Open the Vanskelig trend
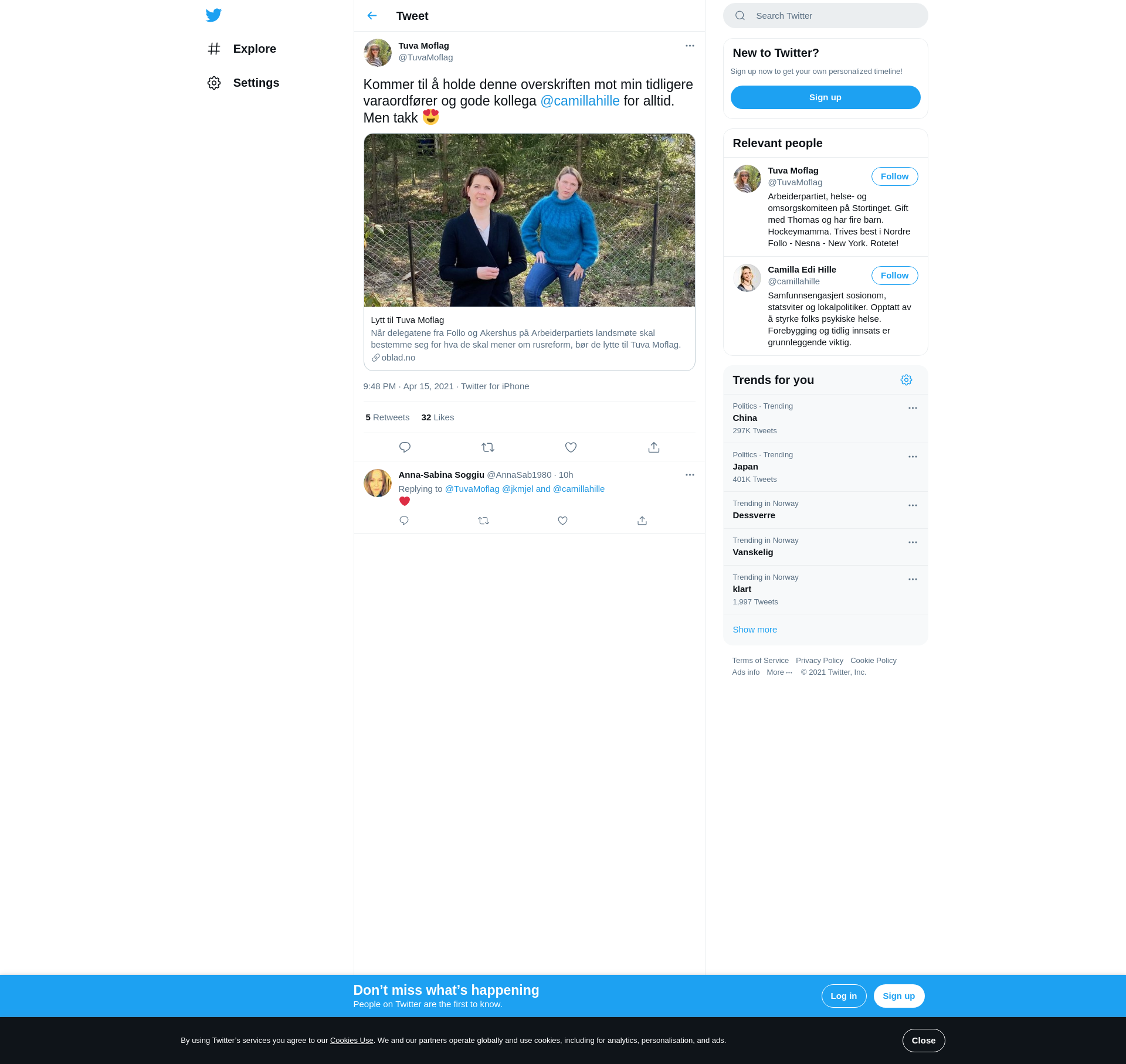Image resolution: width=1126 pixels, height=1064 pixels. point(826,547)
